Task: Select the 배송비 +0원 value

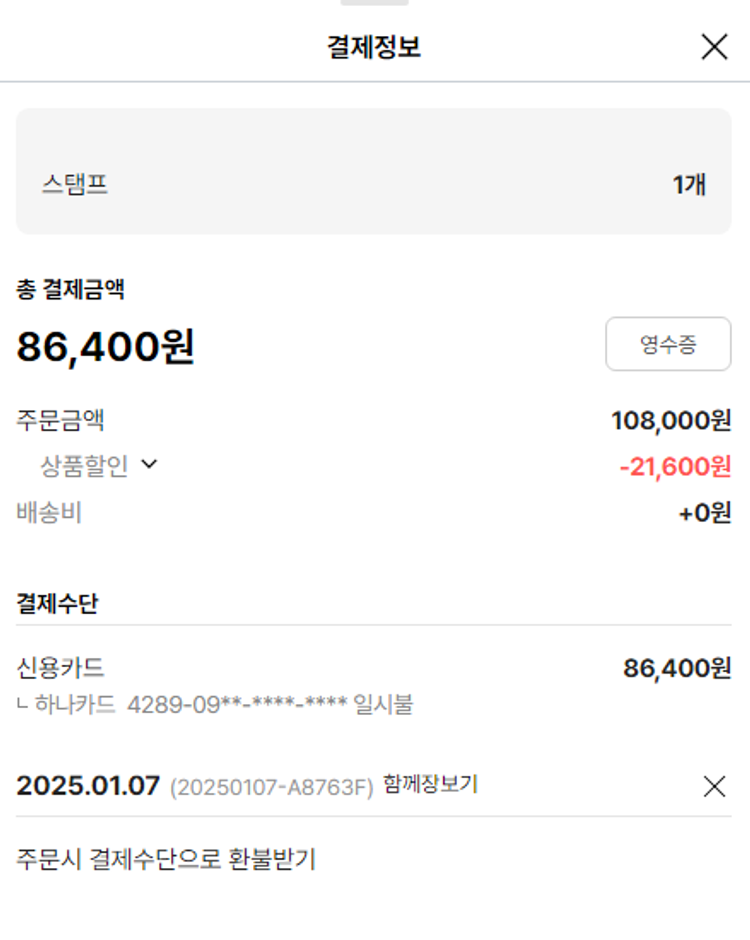Action: [704, 513]
